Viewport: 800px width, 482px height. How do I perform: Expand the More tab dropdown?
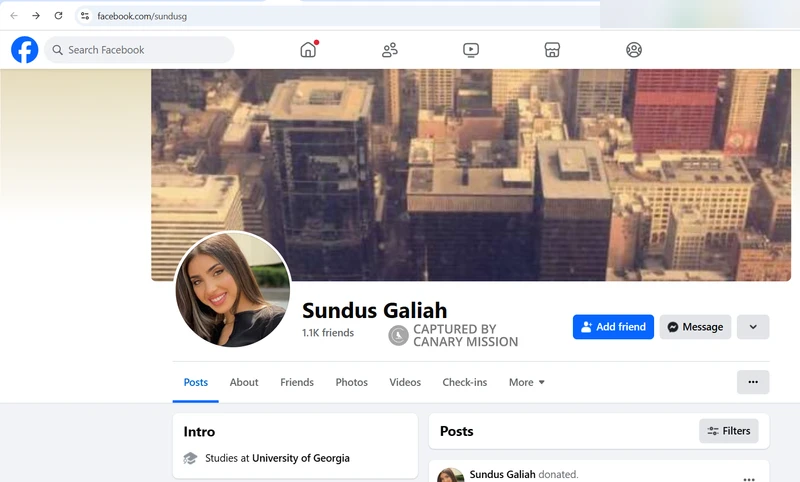pyautogui.click(x=526, y=382)
